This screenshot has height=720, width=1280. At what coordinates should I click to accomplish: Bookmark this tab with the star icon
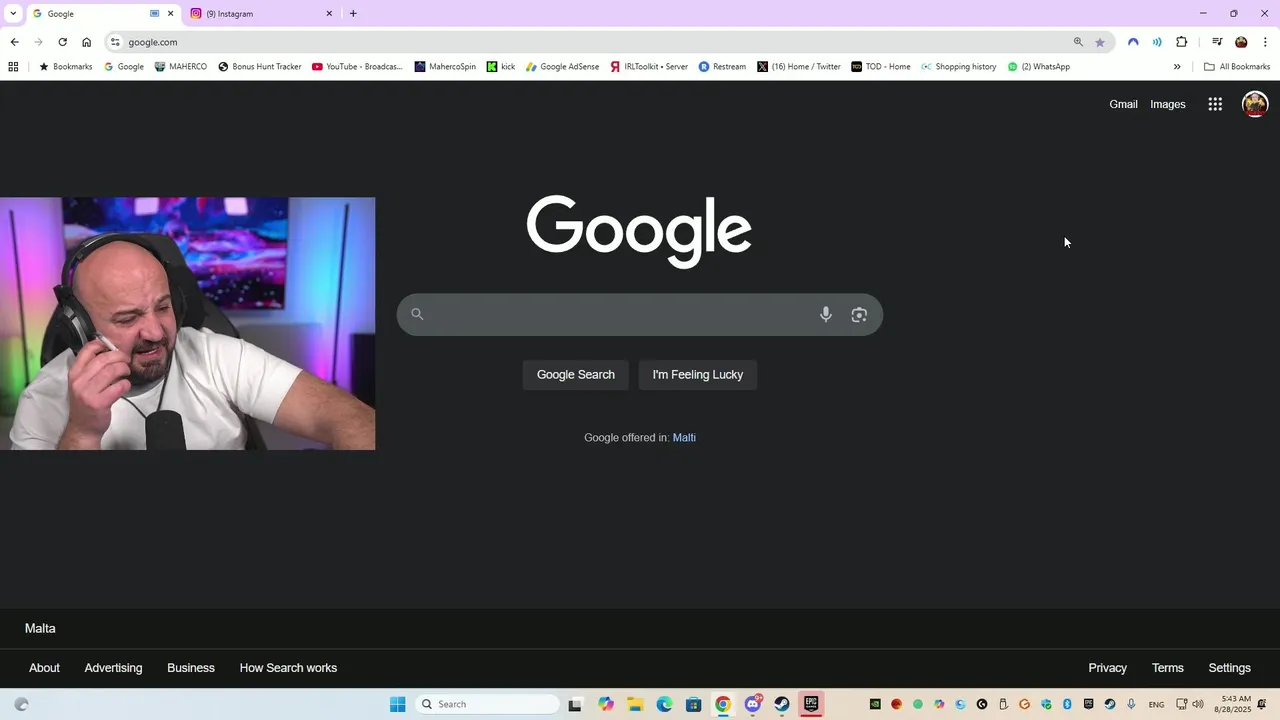coord(1100,42)
